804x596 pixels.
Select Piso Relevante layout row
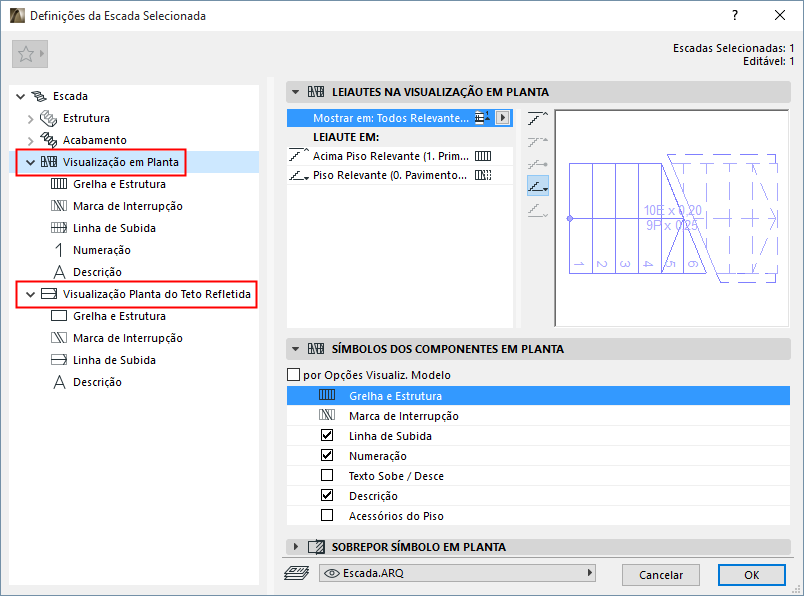(399, 175)
